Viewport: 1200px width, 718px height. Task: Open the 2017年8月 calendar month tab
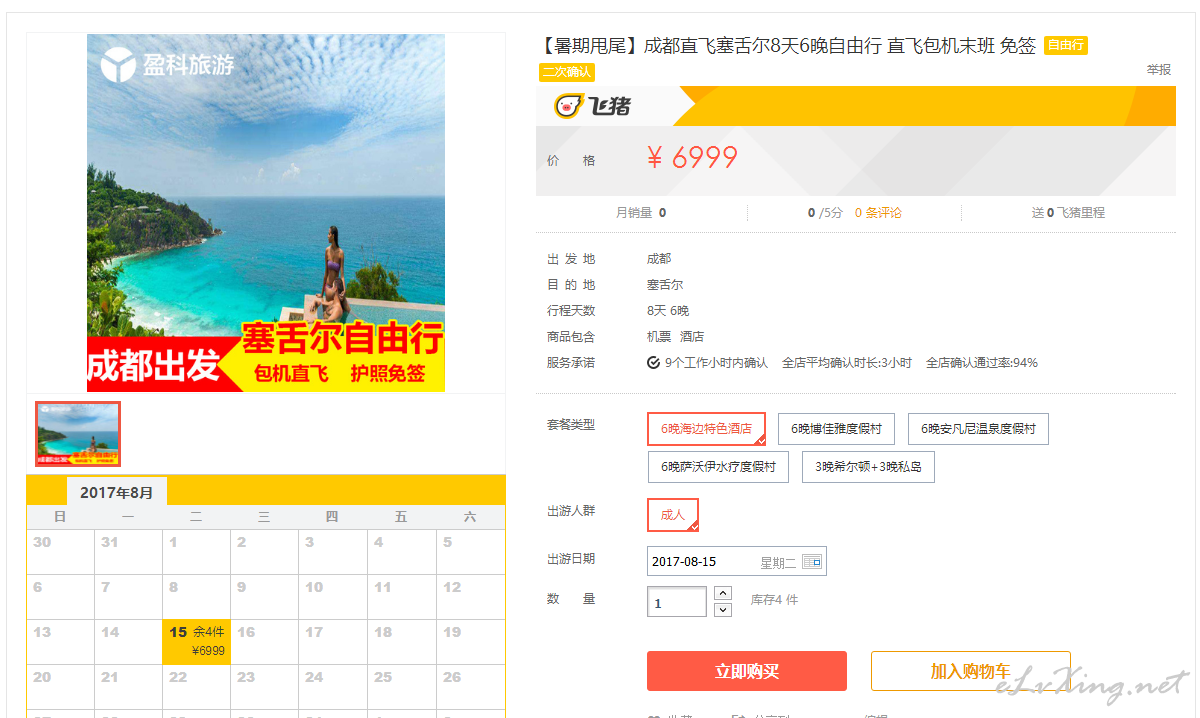pos(117,492)
